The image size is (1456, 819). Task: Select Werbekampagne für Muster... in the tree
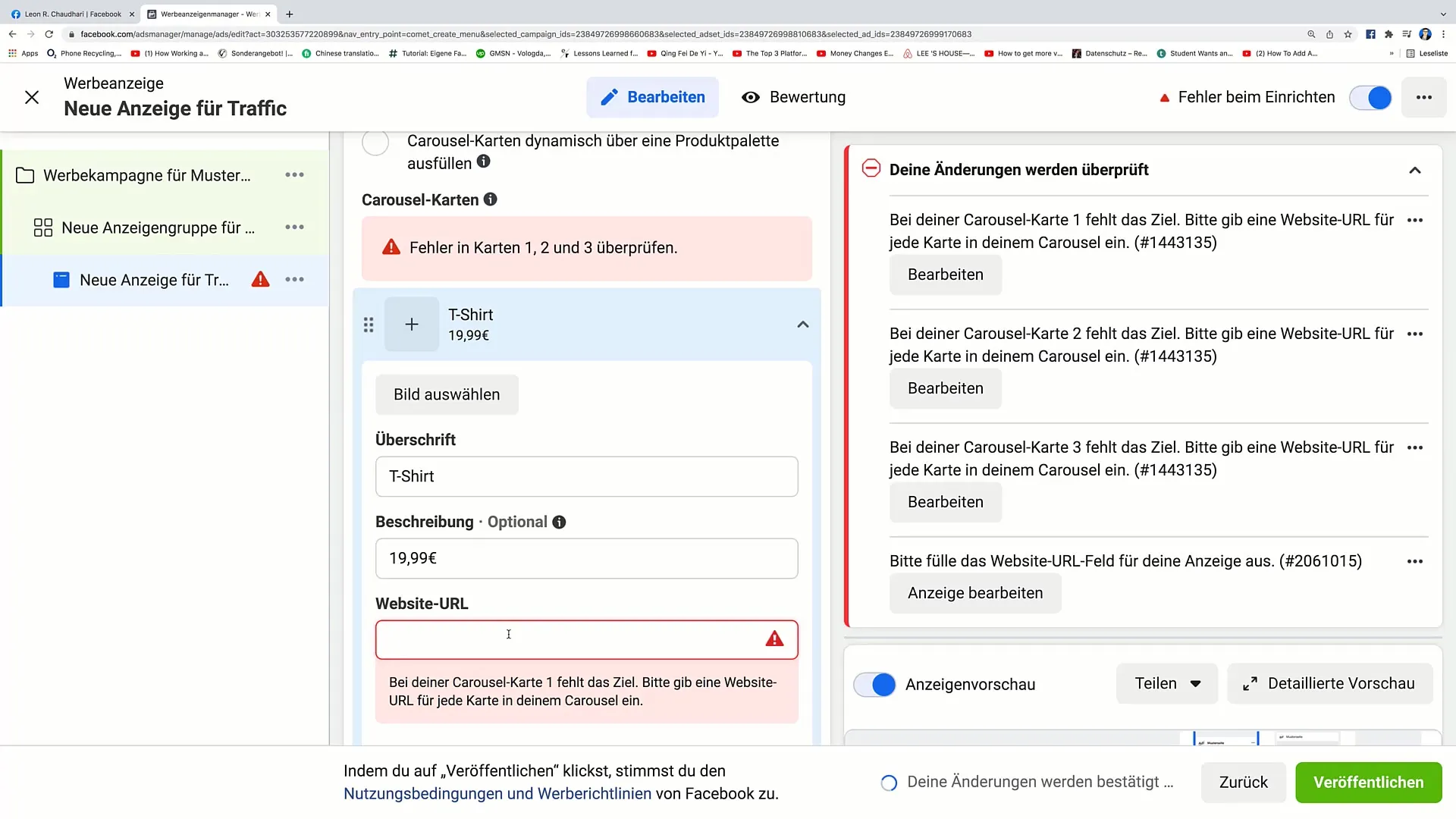pyautogui.click(x=146, y=175)
